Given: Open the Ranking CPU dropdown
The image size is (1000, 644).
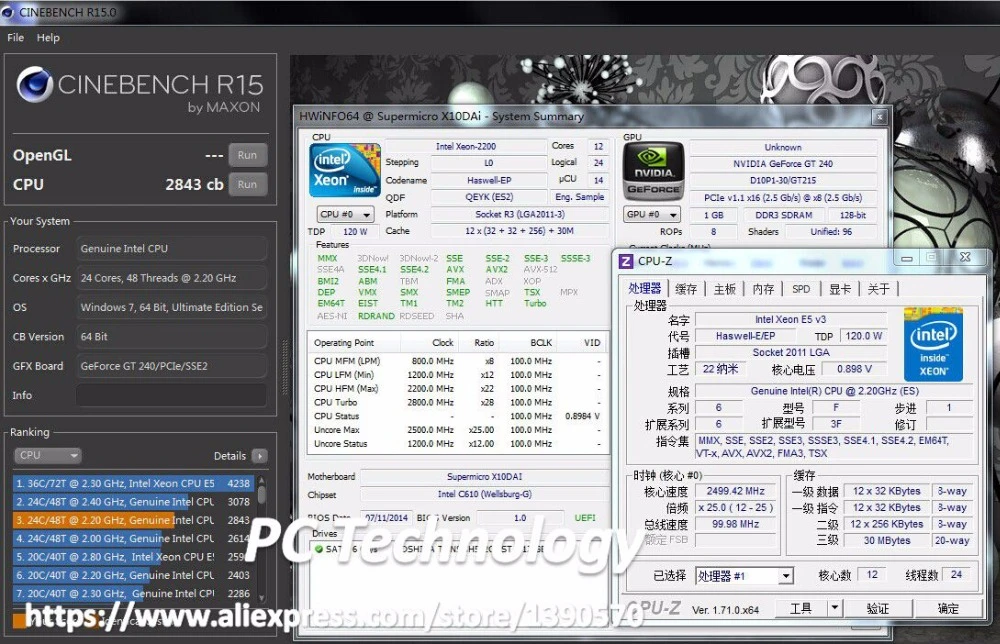Looking at the screenshot, I should click(48, 455).
